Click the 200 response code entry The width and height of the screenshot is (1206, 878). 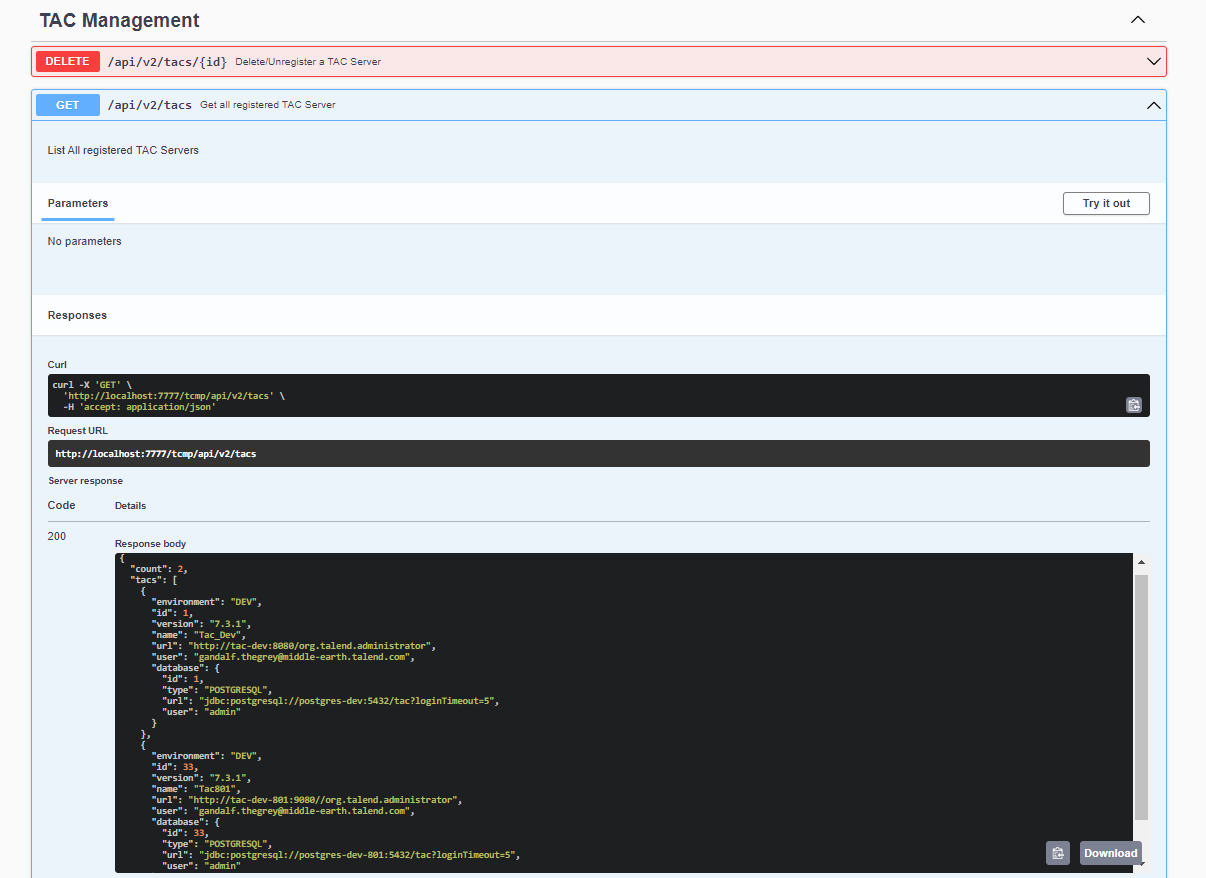click(57, 536)
